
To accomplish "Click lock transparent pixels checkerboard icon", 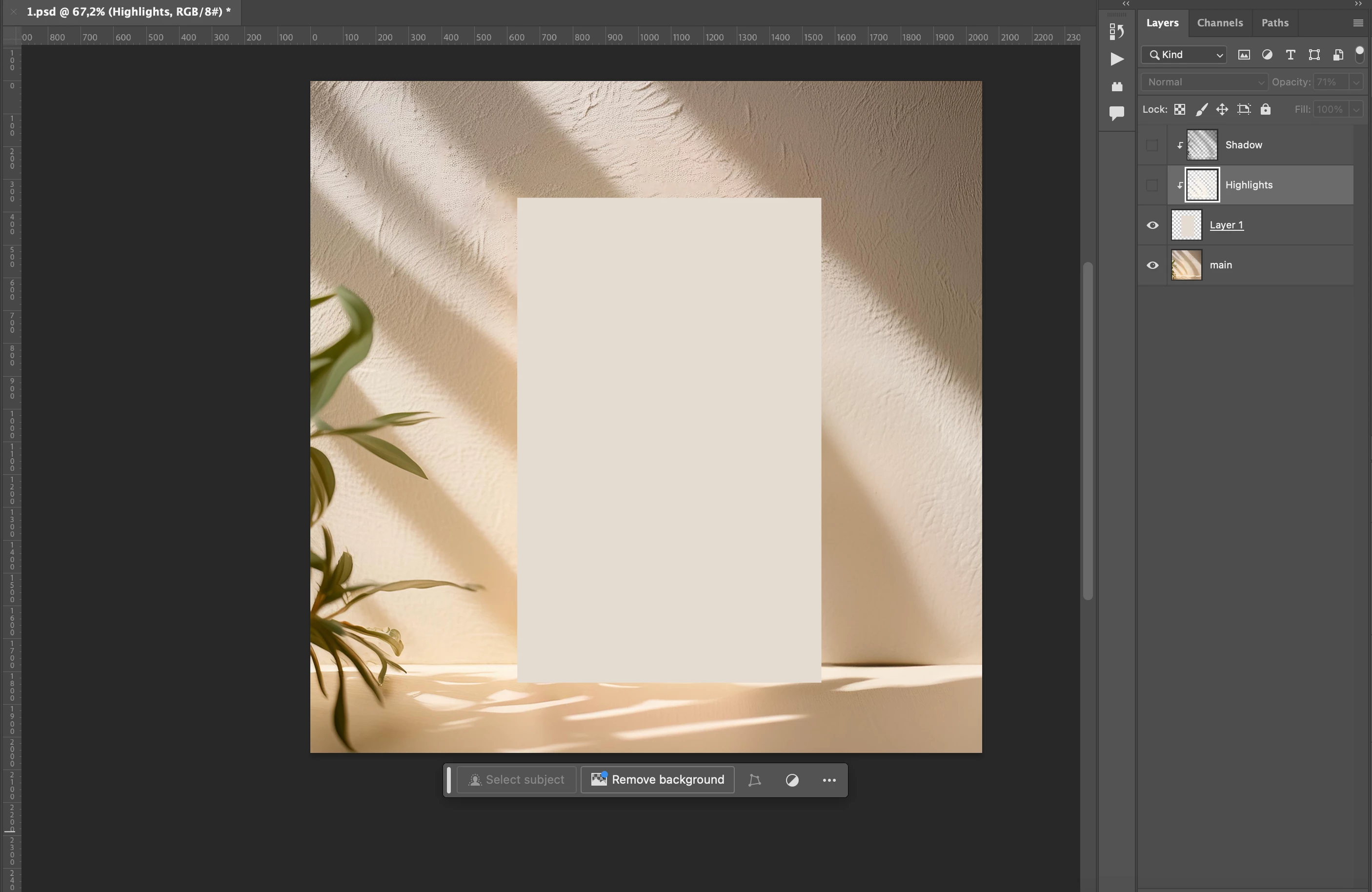I will click(x=1179, y=110).
